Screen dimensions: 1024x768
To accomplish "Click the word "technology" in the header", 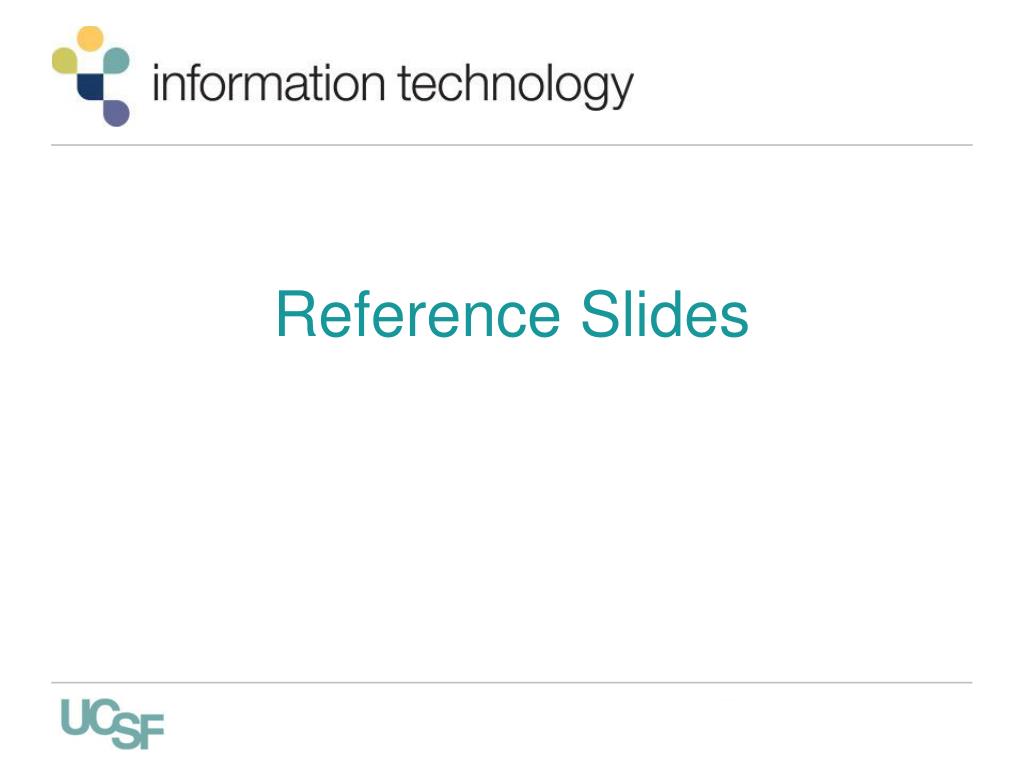I will [x=515, y=86].
